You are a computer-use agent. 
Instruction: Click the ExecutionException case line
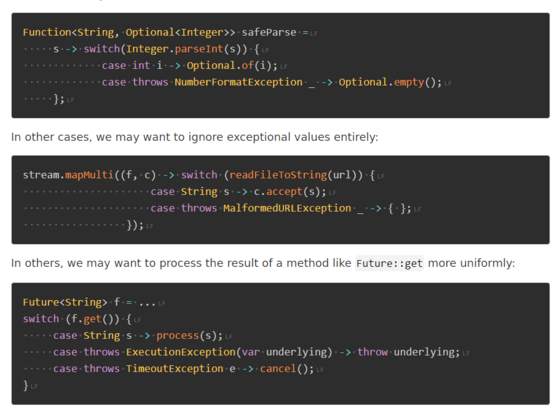(x=256, y=352)
